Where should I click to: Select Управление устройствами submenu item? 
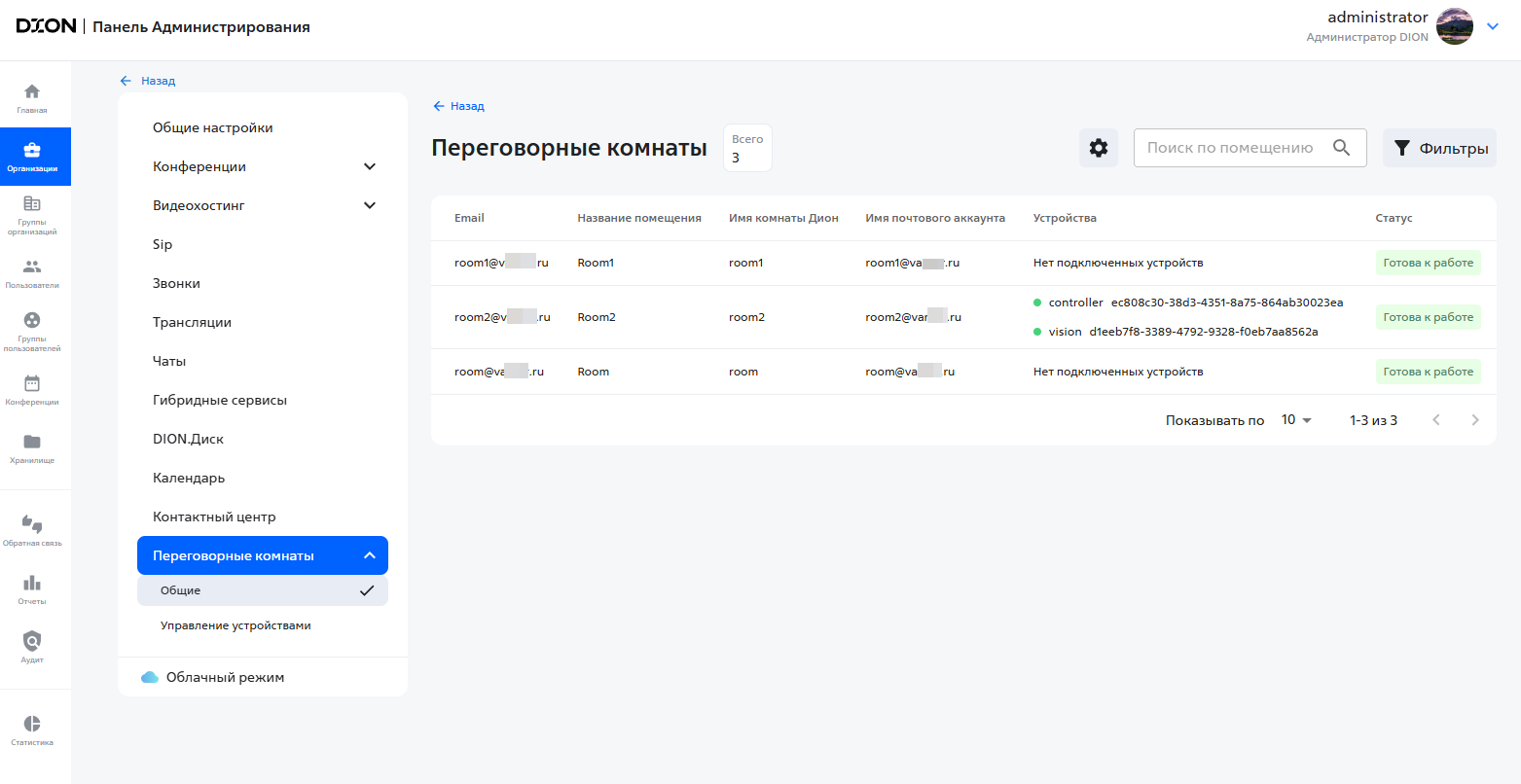click(x=235, y=625)
